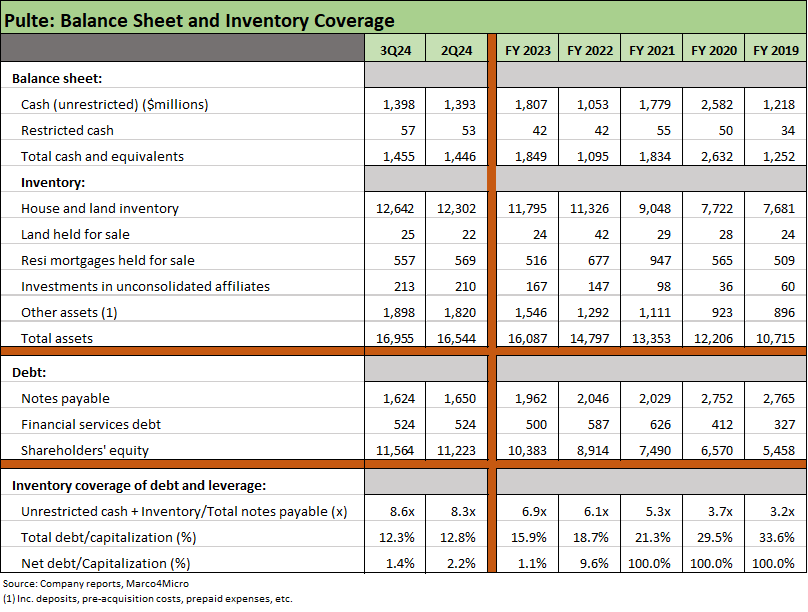Select 3Q24 house and land inventory 12,642
Screen dimensions: 808x612
pos(395,209)
